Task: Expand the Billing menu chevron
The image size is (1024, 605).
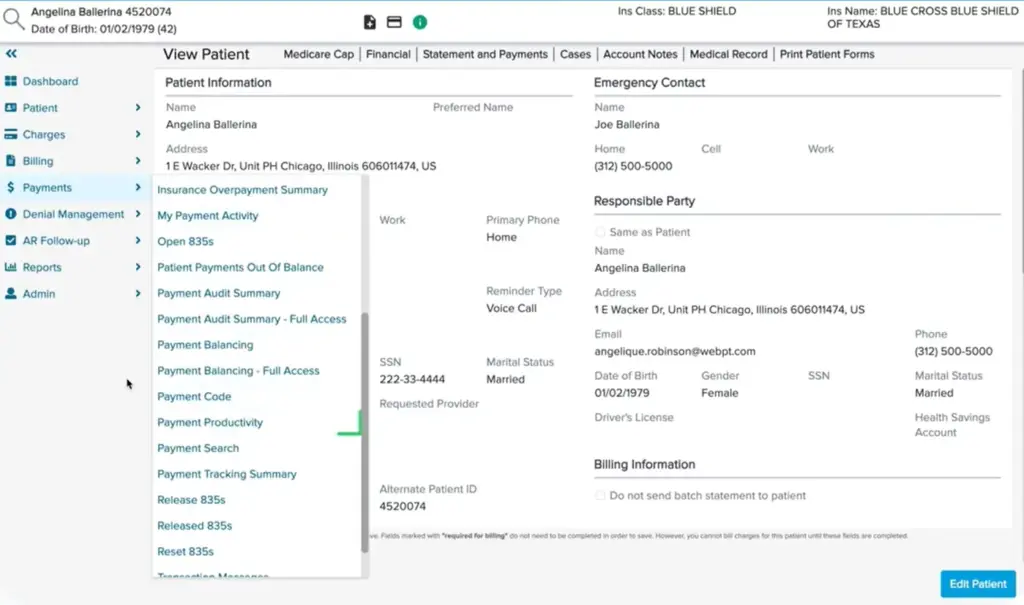Action: pos(138,161)
